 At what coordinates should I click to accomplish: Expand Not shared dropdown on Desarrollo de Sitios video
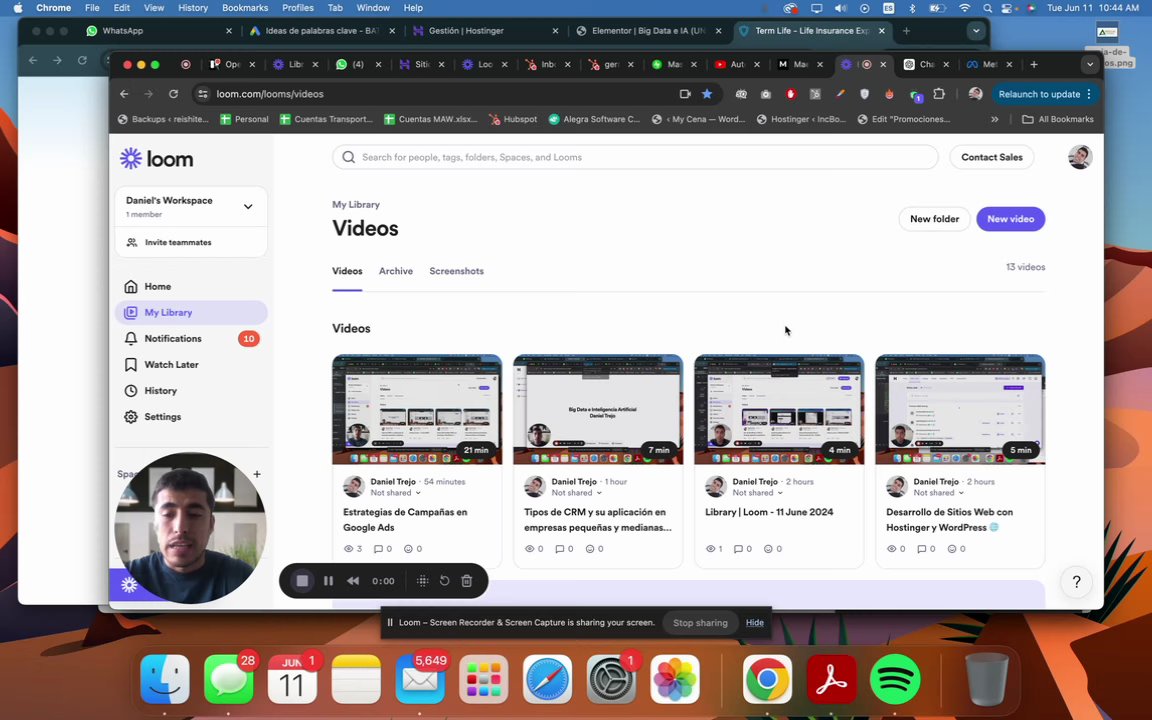coord(939,493)
